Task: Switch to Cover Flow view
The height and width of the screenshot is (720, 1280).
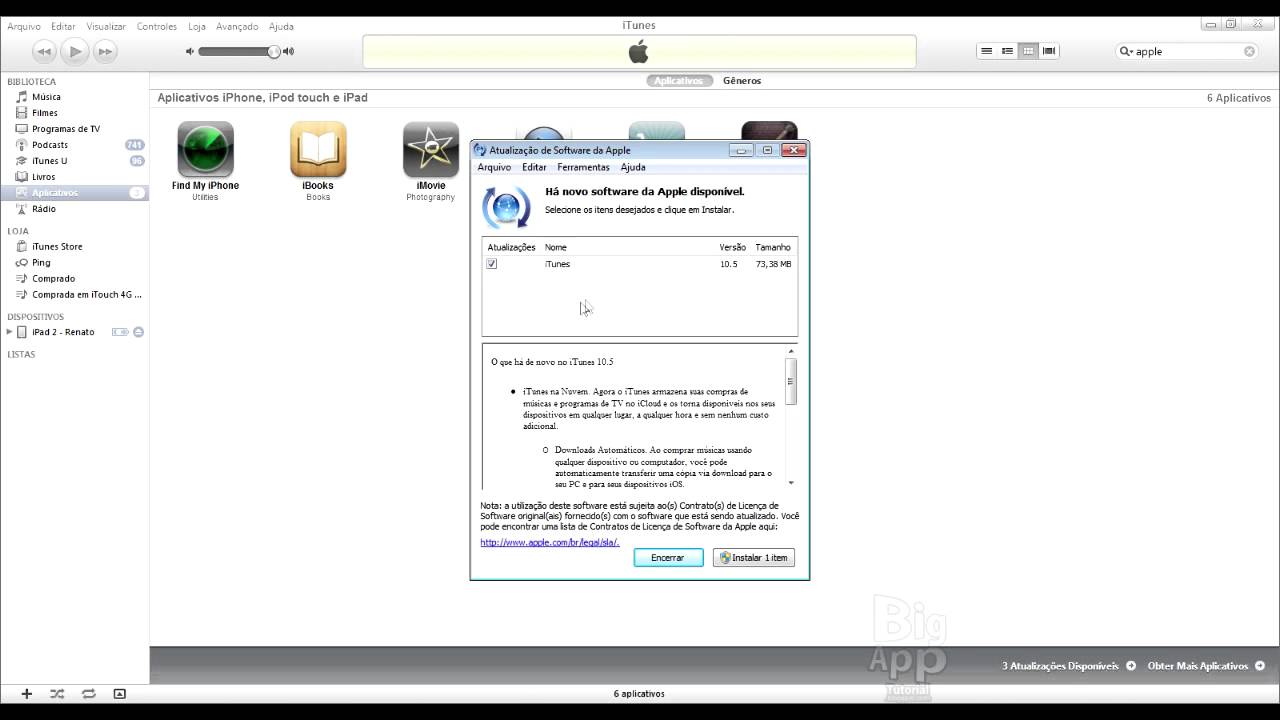Action: click(1049, 51)
